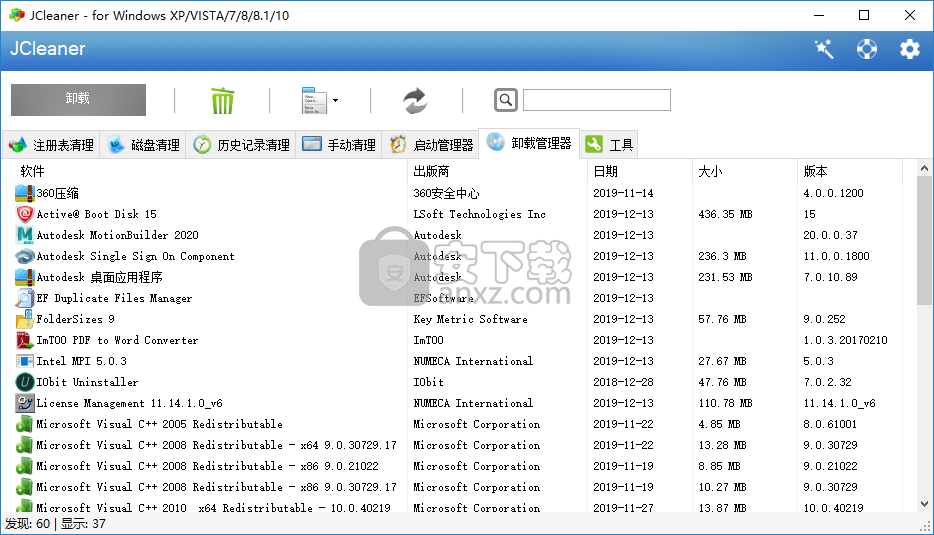
Task: Select IObit Uninstaller program name
Action: pos(87,382)
